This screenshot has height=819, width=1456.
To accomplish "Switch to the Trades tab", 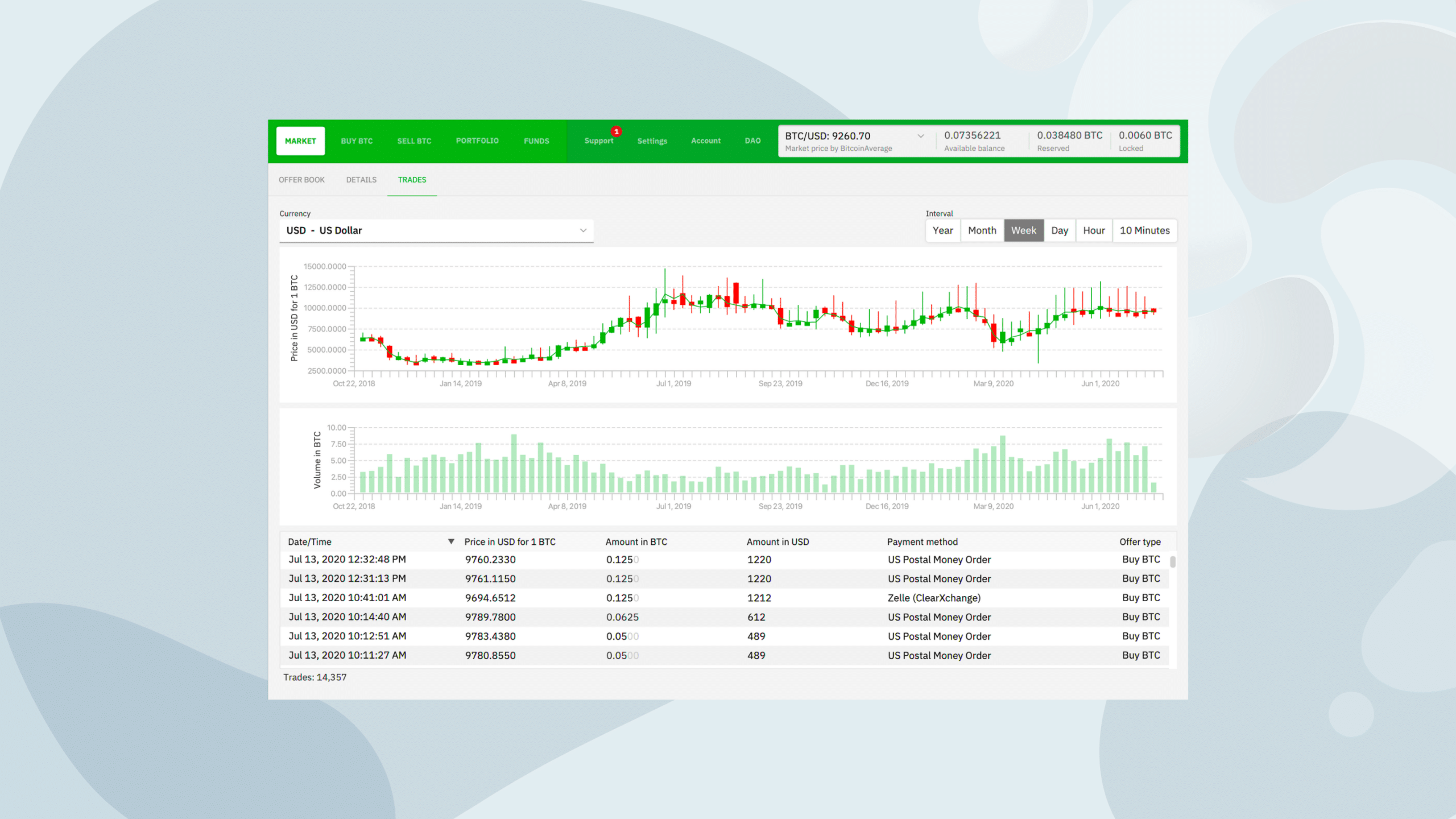I will tap(412, 180).
